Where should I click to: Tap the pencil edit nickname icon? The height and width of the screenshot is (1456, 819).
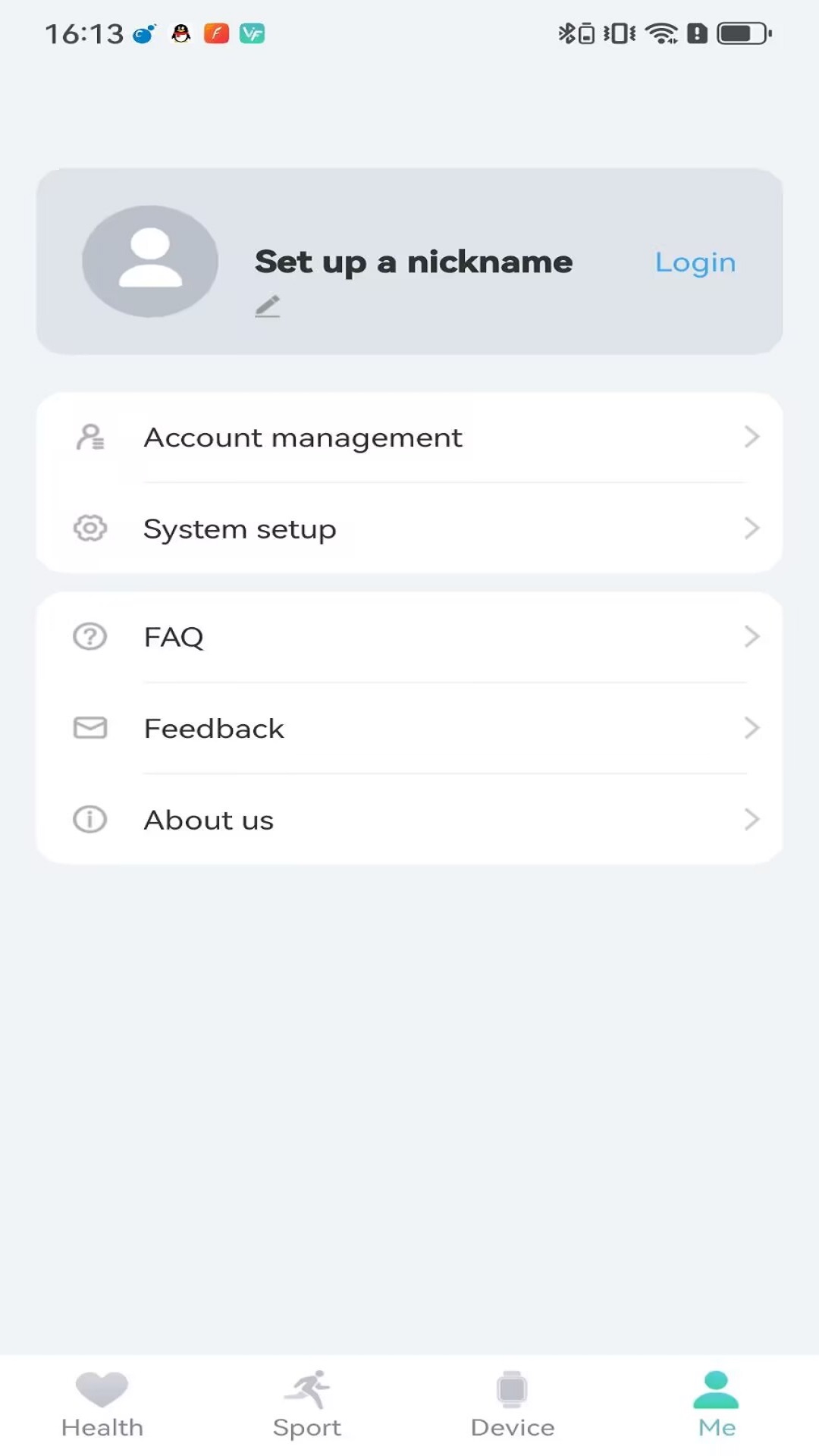(x=268, y=306)
